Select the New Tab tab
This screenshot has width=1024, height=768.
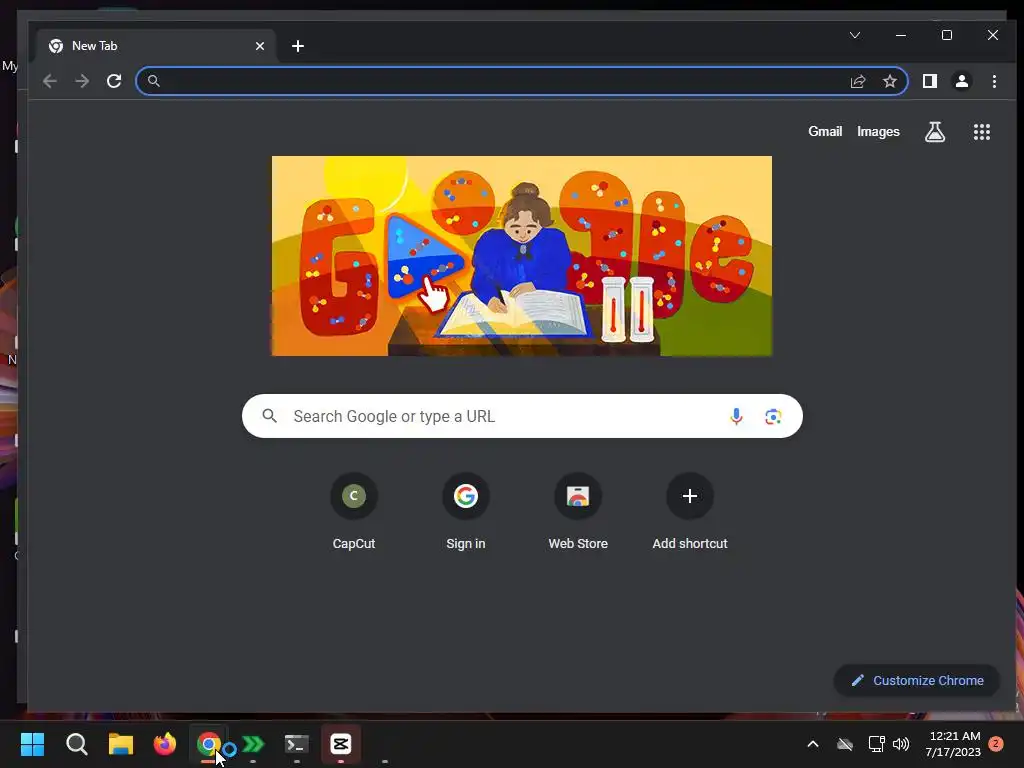click(157, 46)
